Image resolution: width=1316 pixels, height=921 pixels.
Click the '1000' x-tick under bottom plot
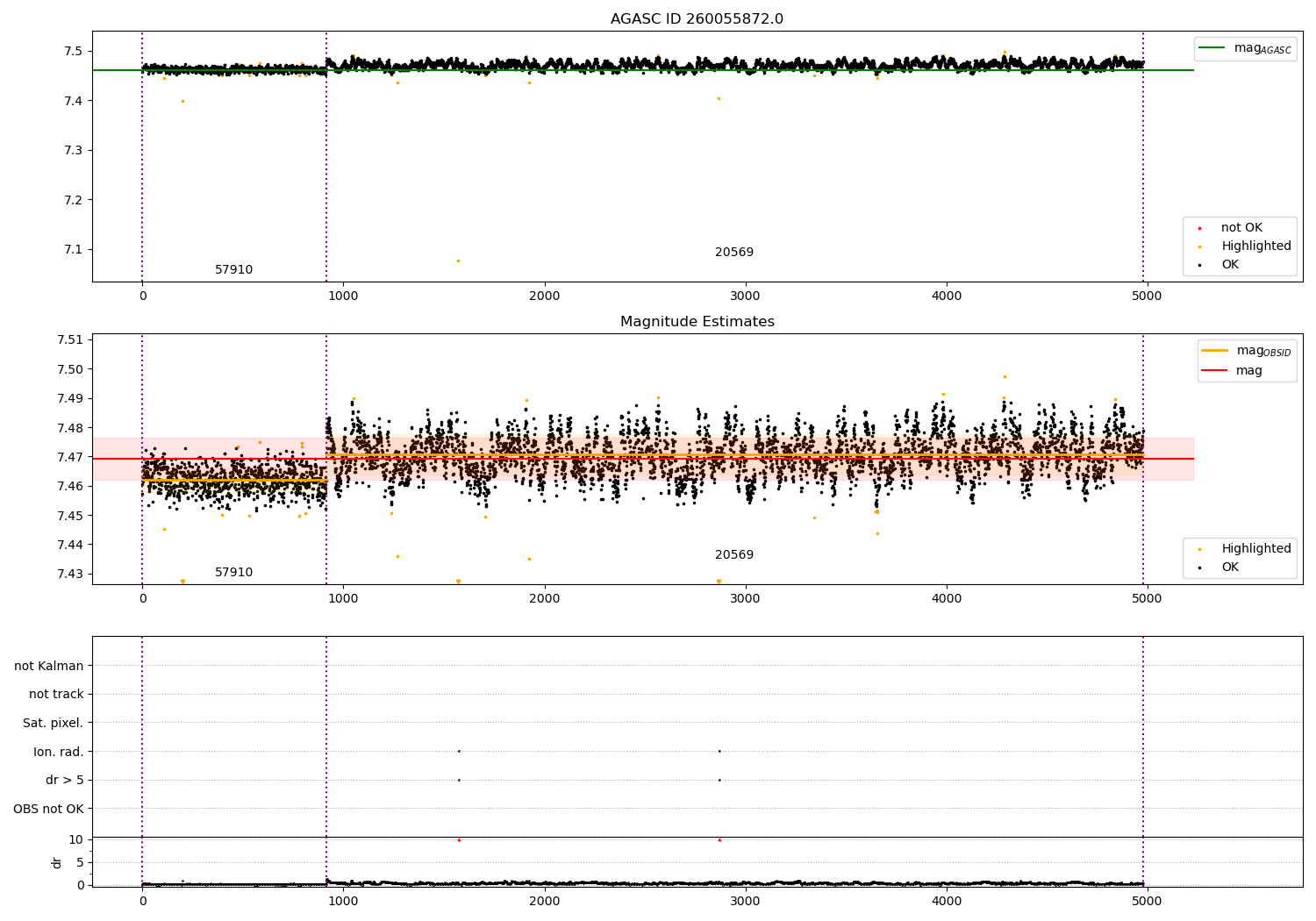click(x=343, y=901)
